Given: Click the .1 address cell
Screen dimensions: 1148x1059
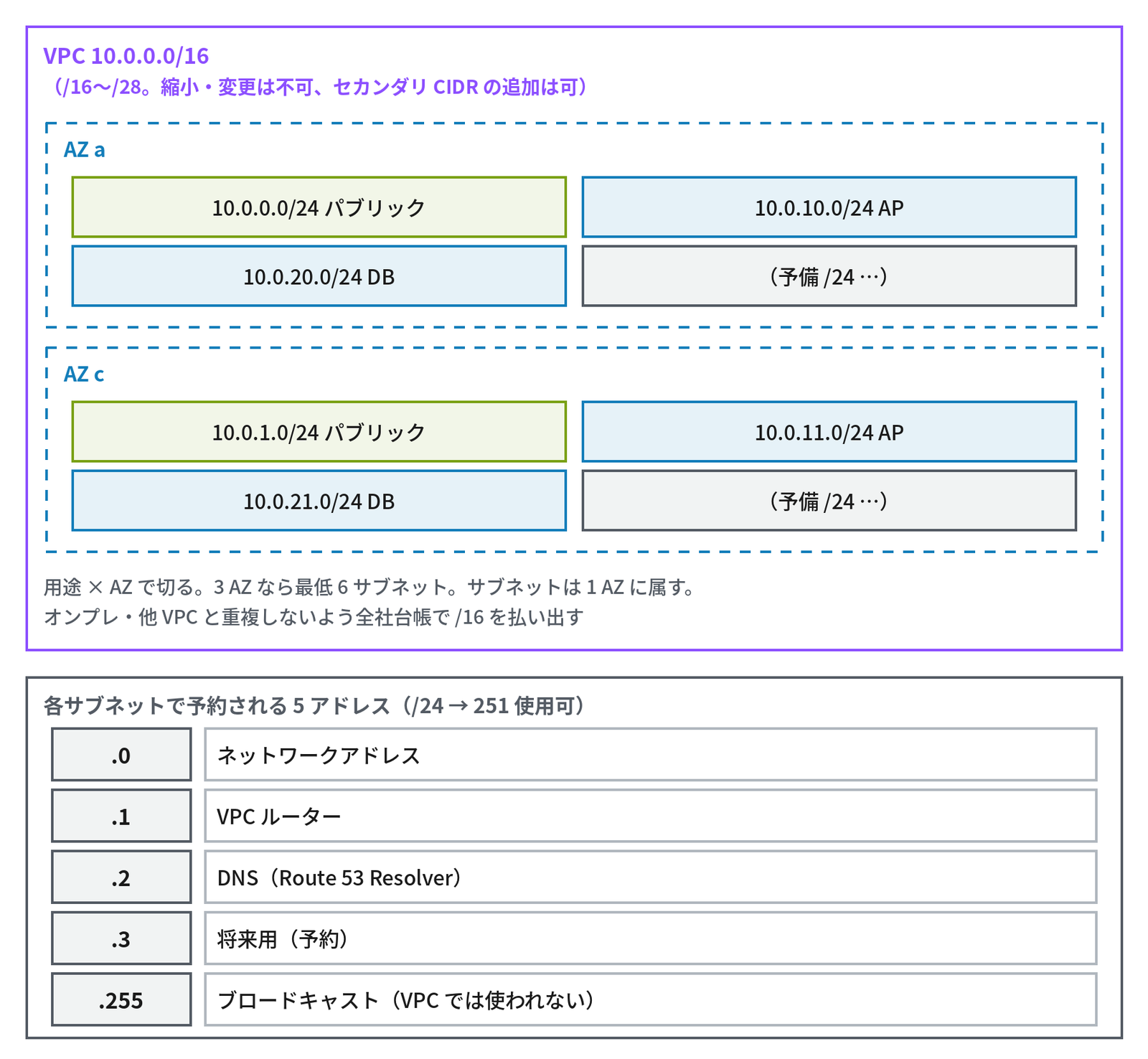Looking at the screenshot, I should pos(121,816).
